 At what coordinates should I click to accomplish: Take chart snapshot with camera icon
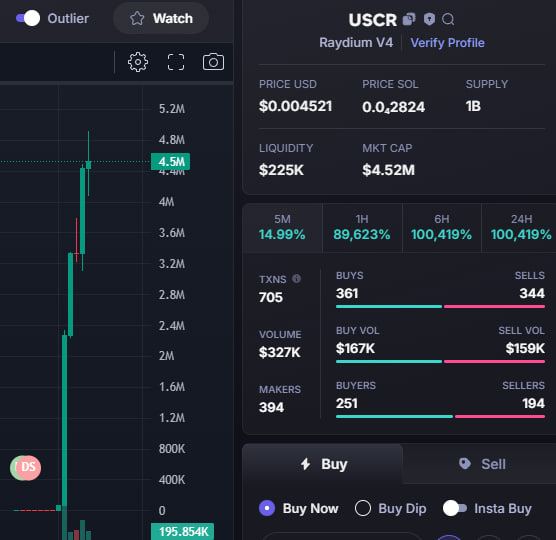(x=213, y=62)
